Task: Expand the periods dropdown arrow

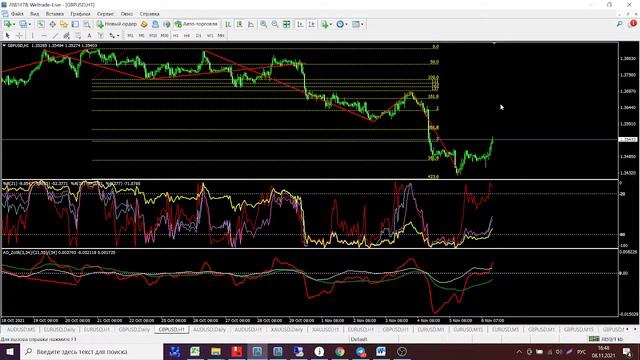Action: point(347,24)
